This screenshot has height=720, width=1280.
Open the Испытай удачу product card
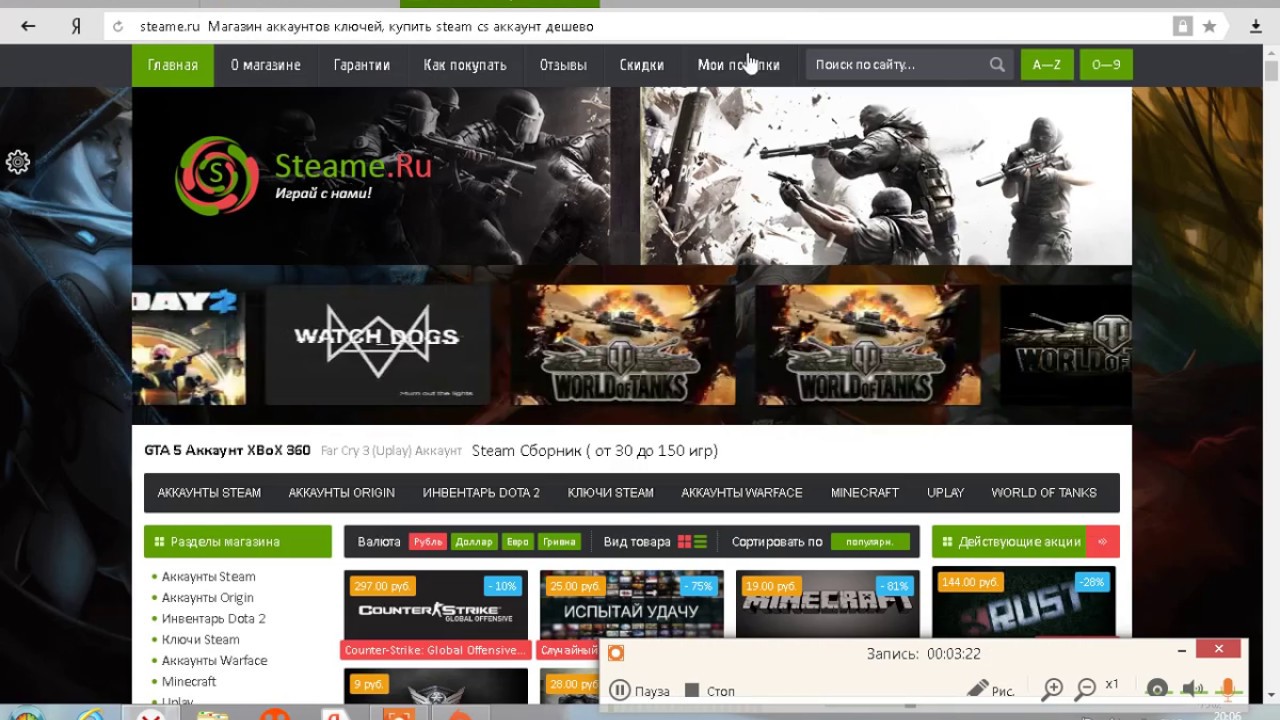631,605
